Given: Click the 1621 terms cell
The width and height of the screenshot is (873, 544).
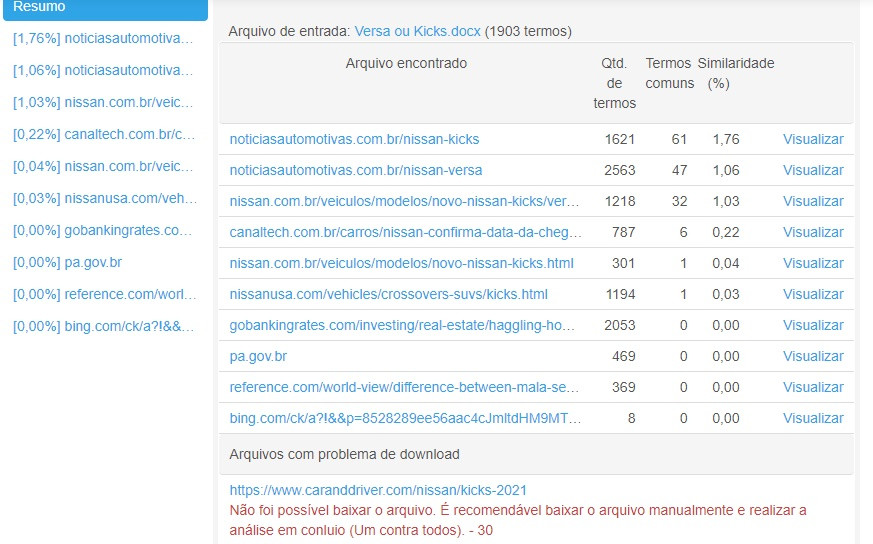Looking at the screenshot, I should [x=620, y=139].
